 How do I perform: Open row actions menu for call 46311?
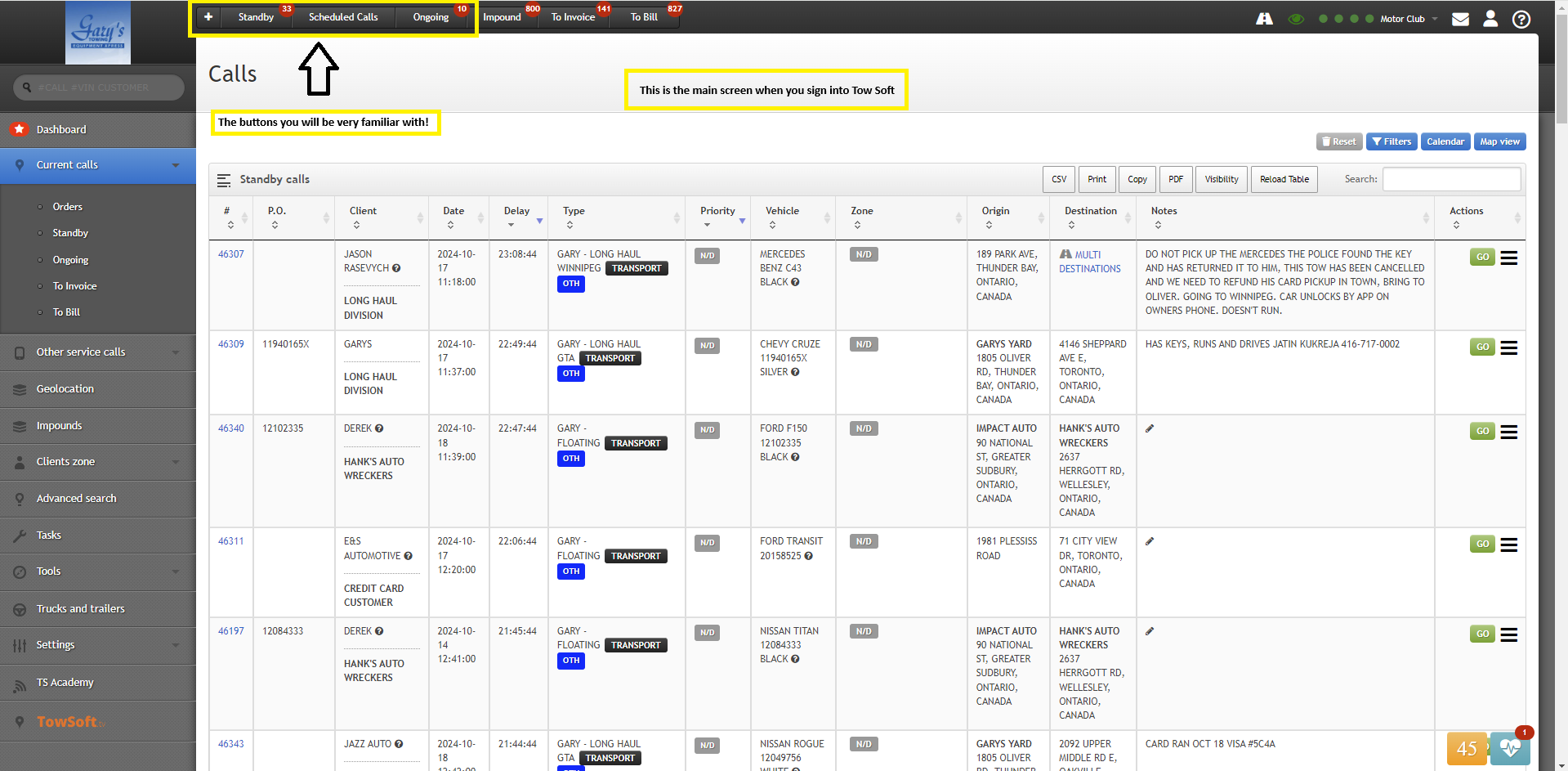[1508, 545]
